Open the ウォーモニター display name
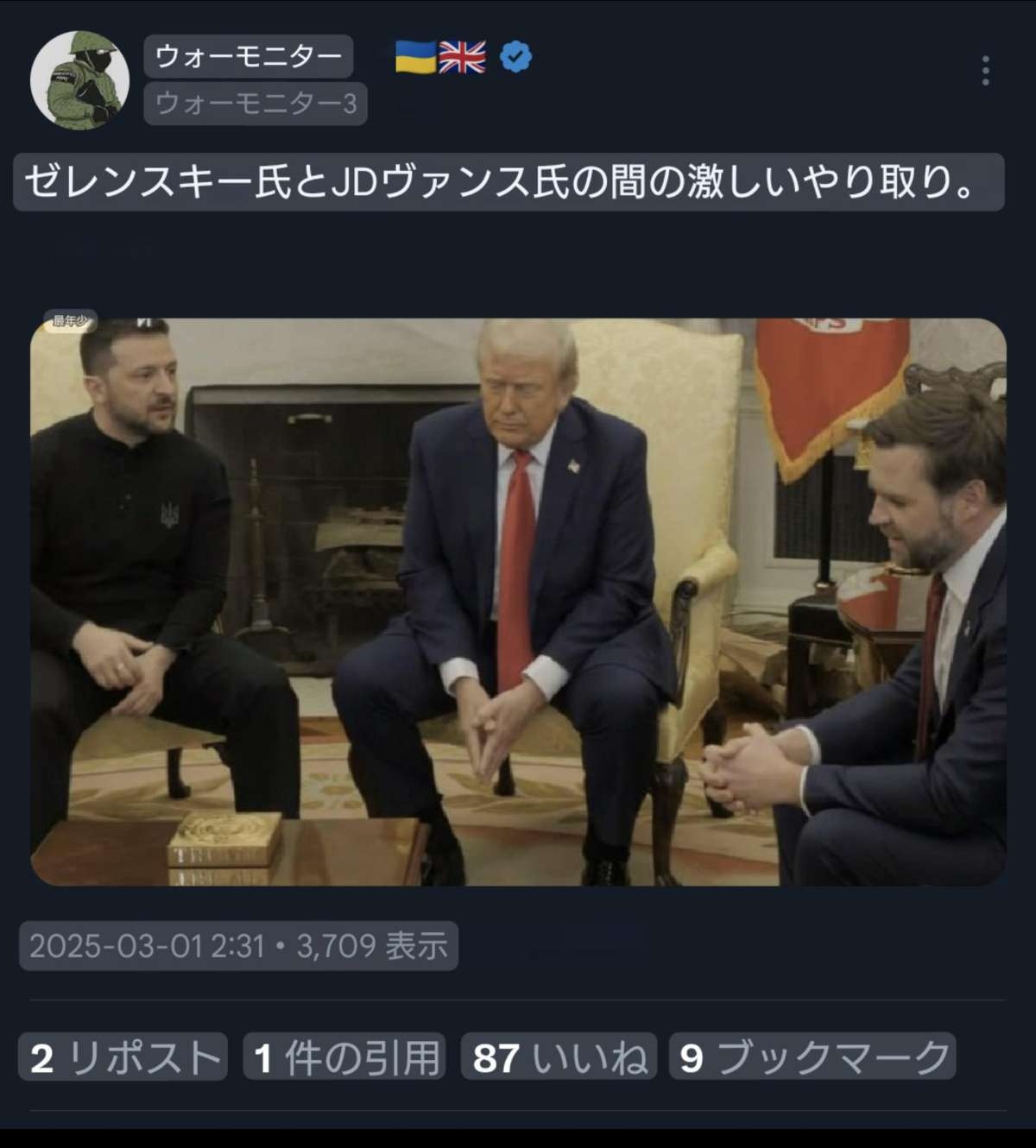This screenshot has height=1148, width=1036. pyautogui.click(x=249, y=56)
